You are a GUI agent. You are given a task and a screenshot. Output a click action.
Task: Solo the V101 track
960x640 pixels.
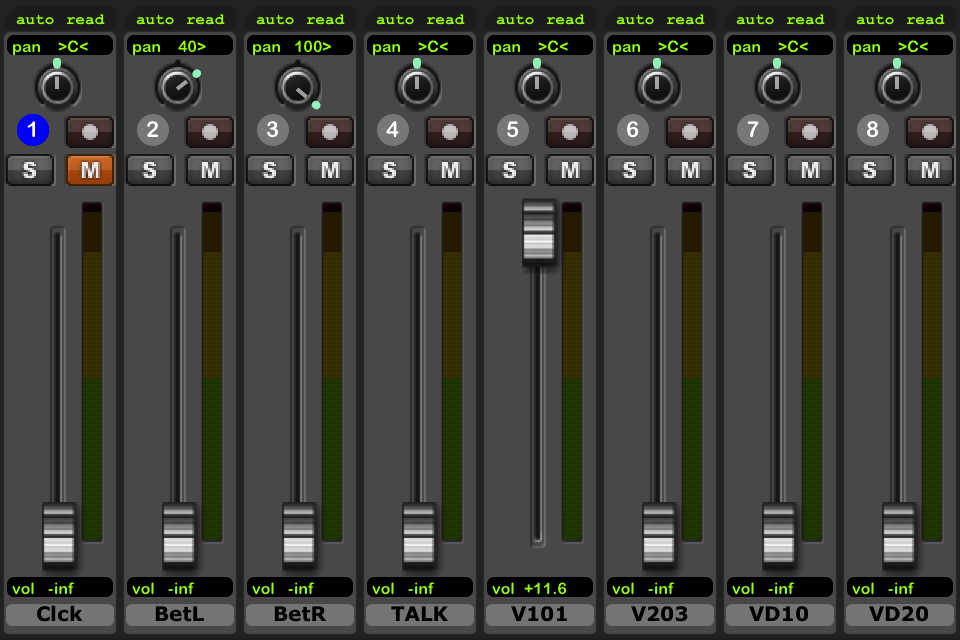pos(510,170)
